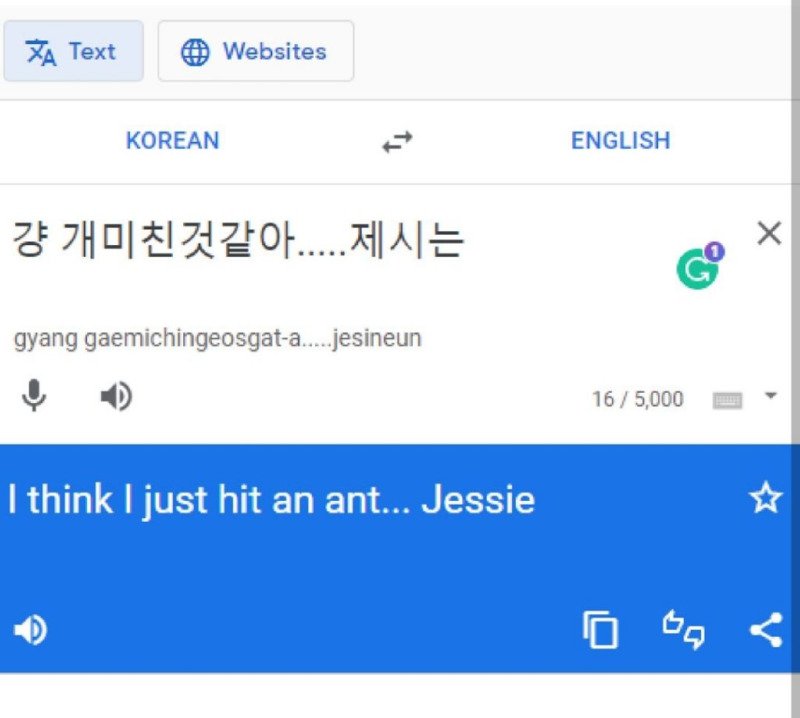The width and height of the screenshot is (800, 718).
Task: Toggle the on-screen keyboard input tool
Action: [x=727, y=400]
